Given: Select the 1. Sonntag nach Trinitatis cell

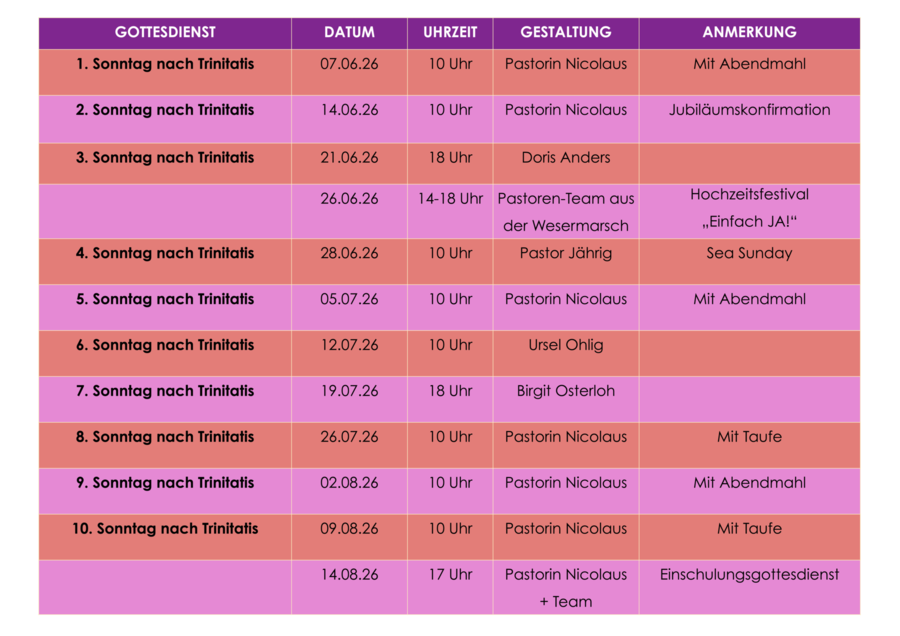Looking at the screenshot, I should 165,72.
